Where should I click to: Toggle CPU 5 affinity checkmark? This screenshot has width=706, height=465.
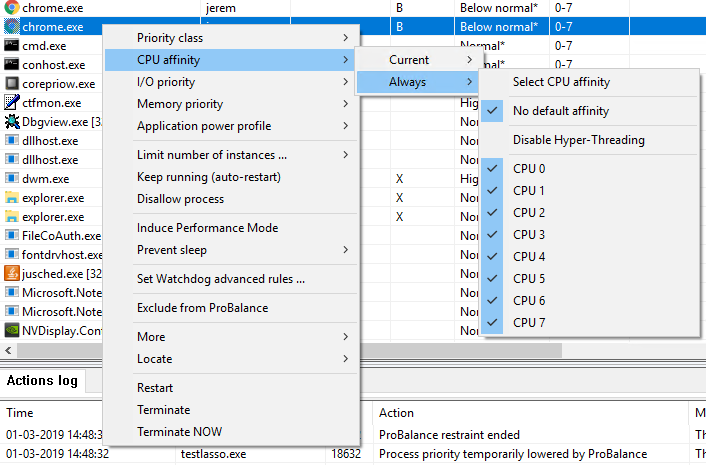pyautogui.click(x=492, y=278)
